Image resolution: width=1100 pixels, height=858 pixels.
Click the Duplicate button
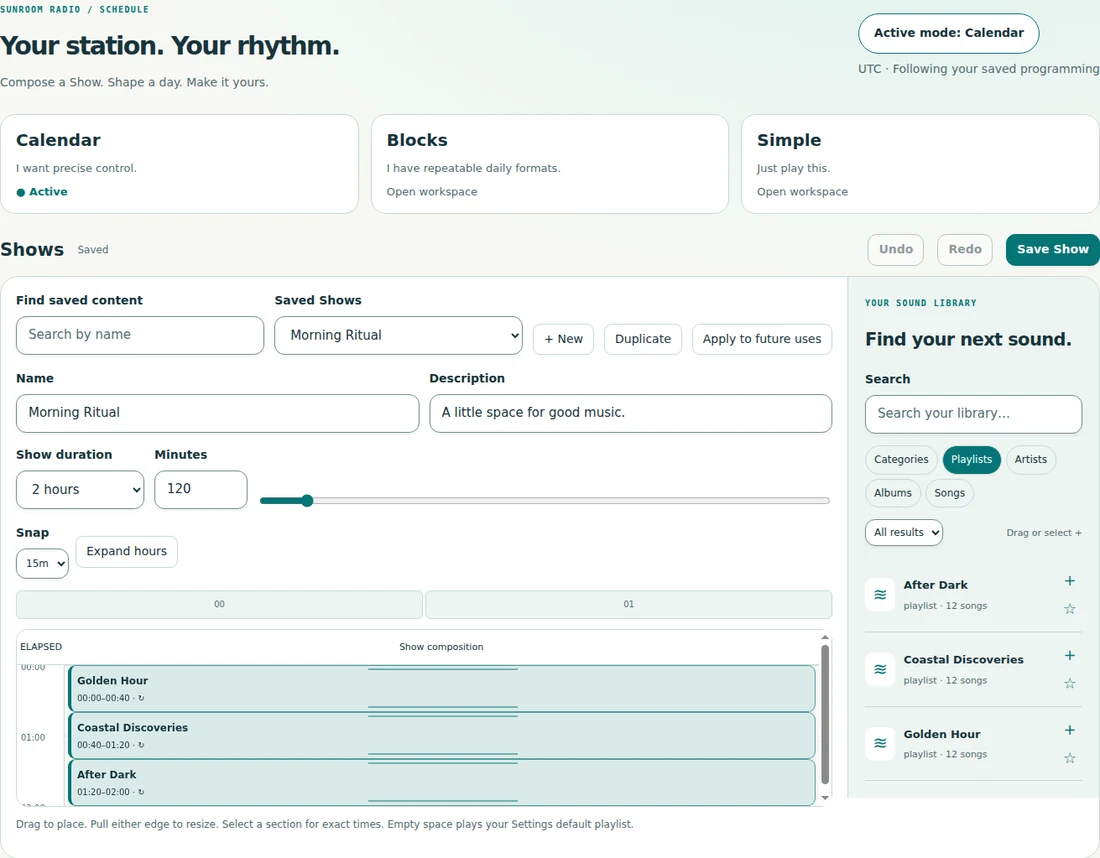643,339
